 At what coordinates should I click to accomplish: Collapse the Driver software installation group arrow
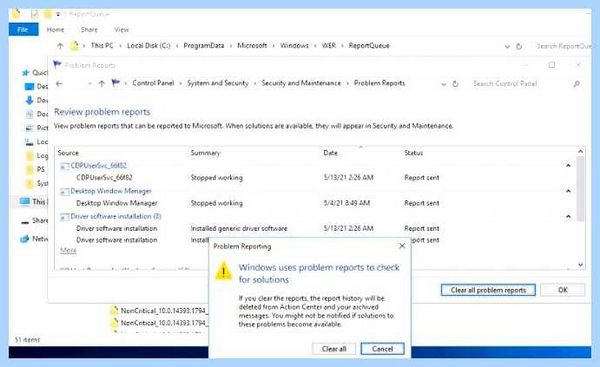[568, 216]
